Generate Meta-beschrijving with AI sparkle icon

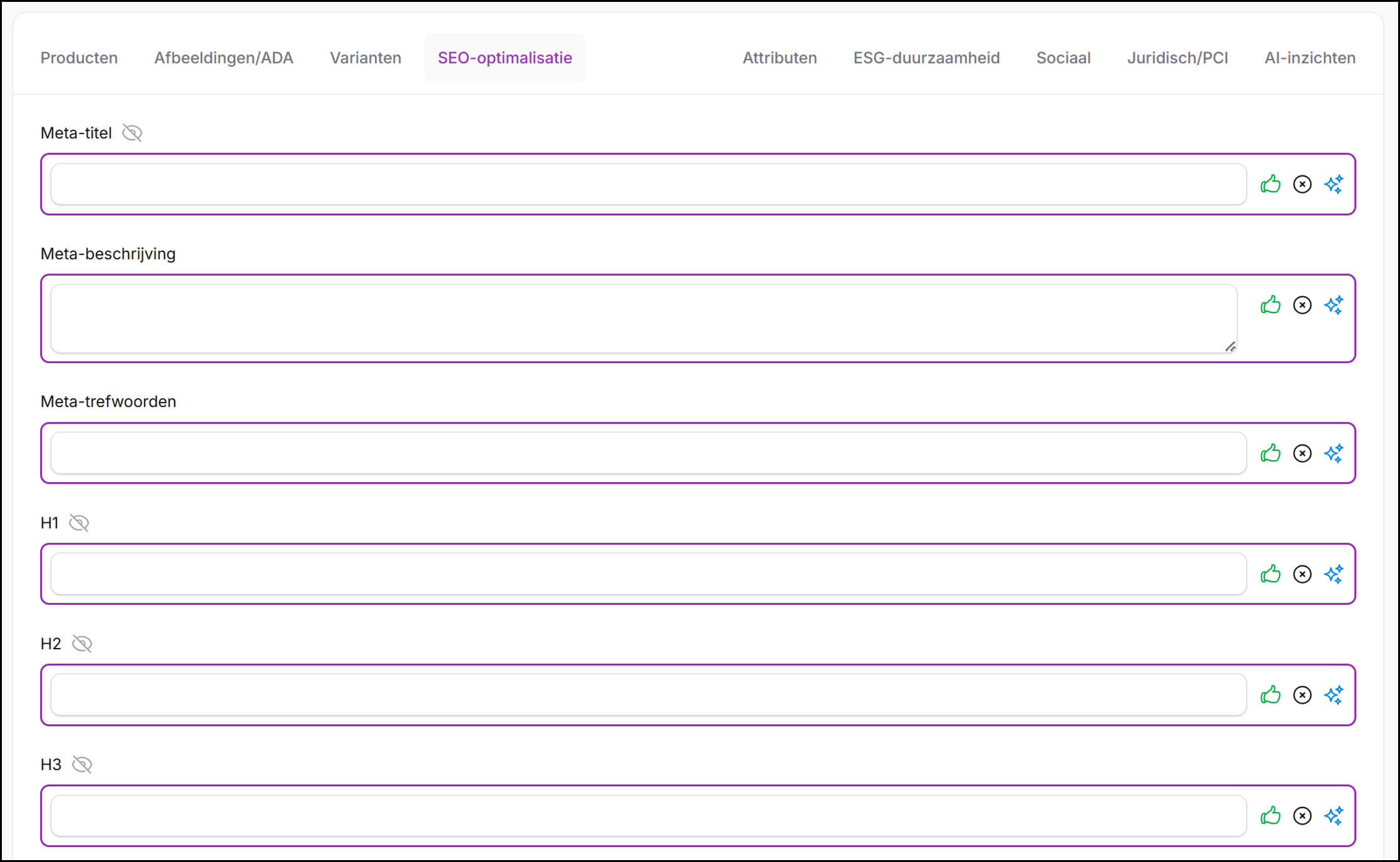pos(1334,305)
